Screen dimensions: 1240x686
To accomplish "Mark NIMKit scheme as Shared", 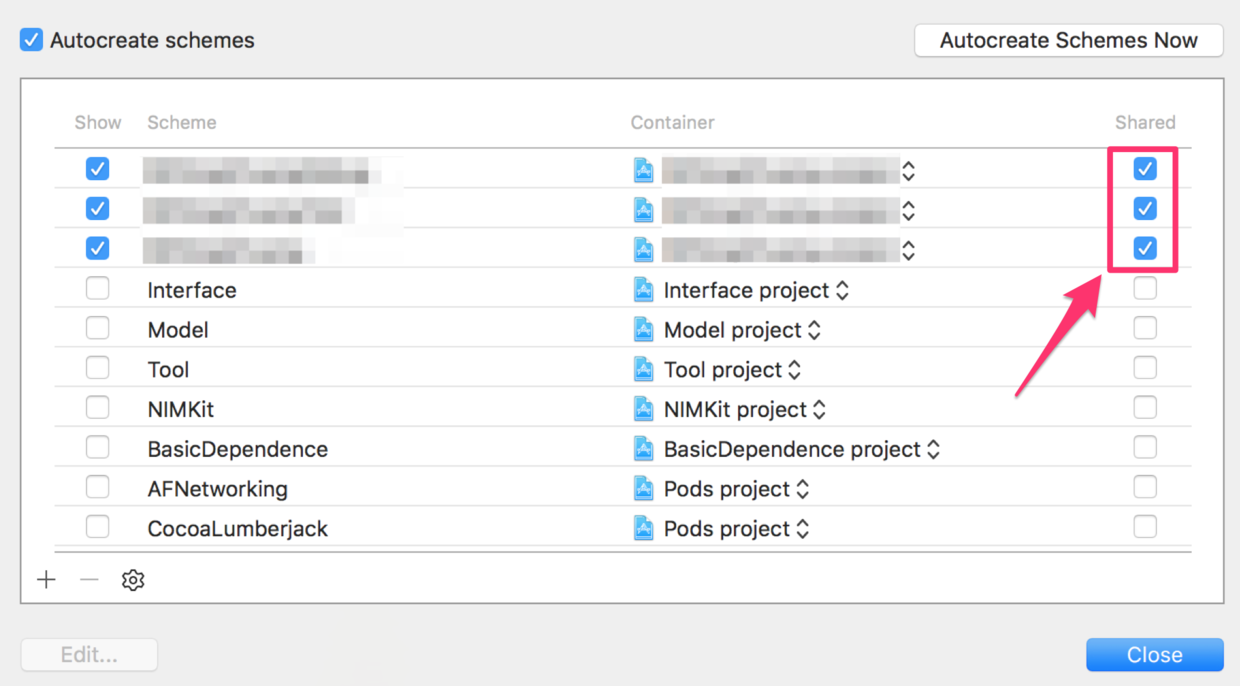I will [x=1145, y=407].
